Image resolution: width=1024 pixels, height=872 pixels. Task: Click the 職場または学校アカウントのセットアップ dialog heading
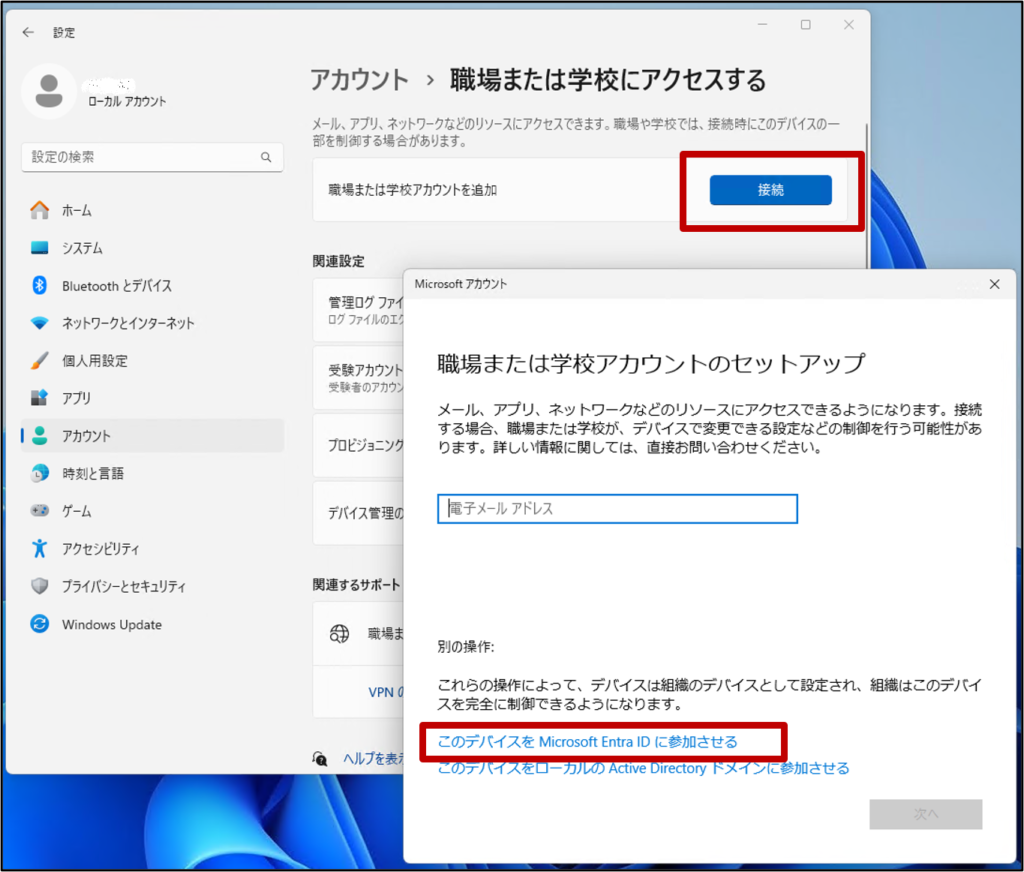[x=651, y=364]
